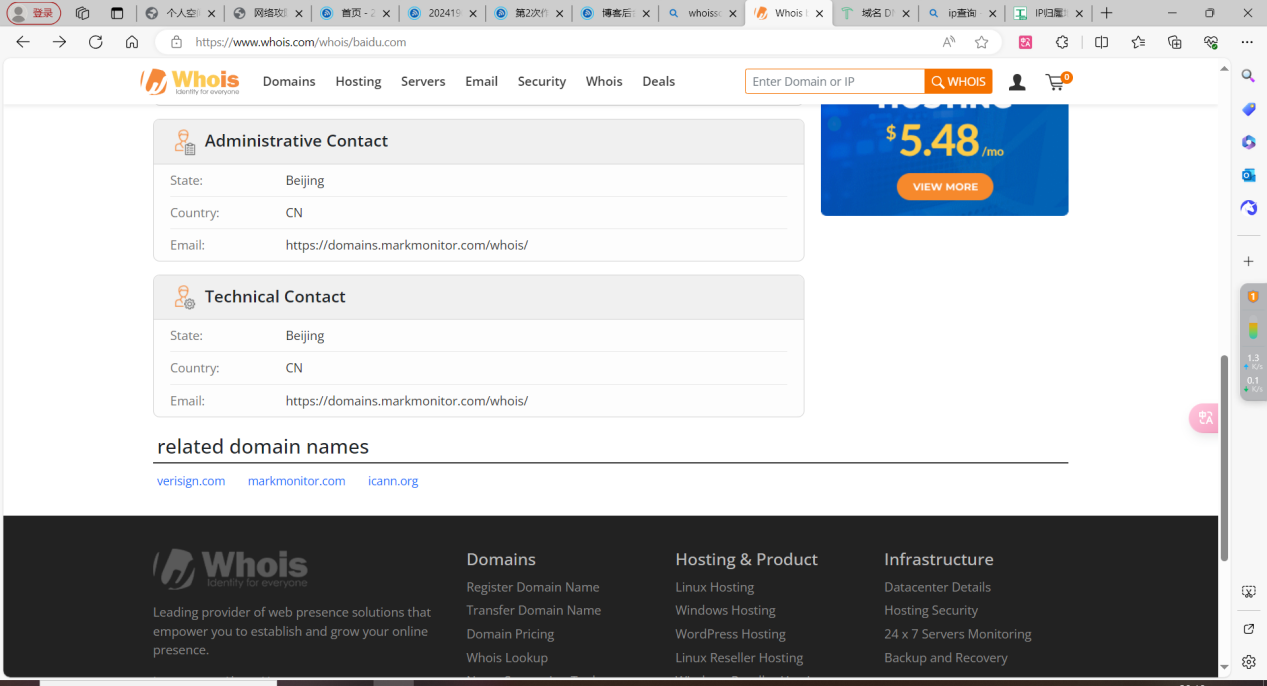Close the active Whois tab

[x=820, y=14]
